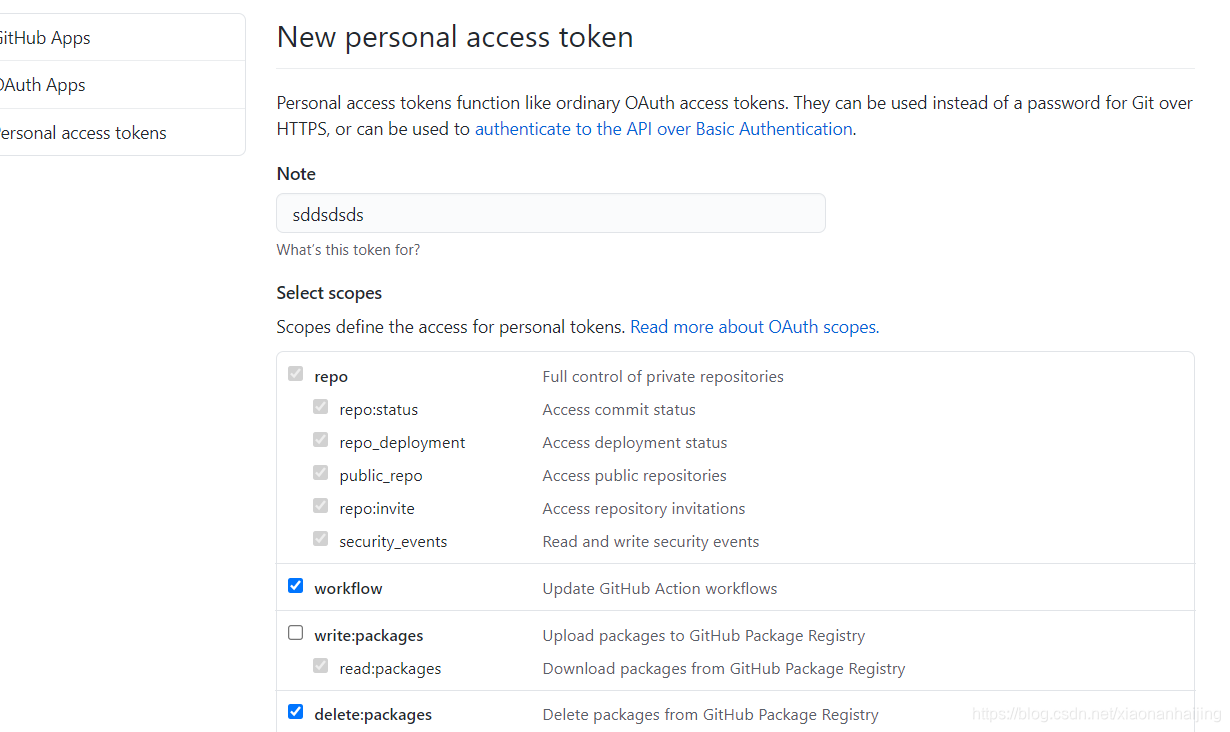1230x732 pixels.
Task: Open Read more about OAuth scopes link
Action: pos(754,327)
